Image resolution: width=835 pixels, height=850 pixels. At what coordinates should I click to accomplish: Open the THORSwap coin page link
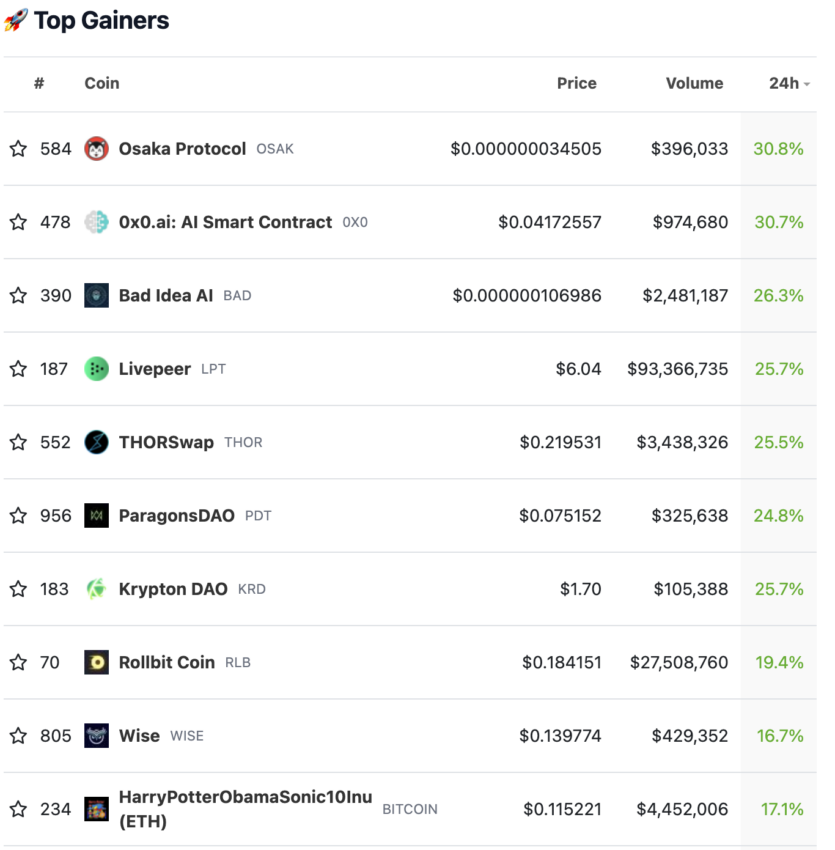tap(166, 442)
